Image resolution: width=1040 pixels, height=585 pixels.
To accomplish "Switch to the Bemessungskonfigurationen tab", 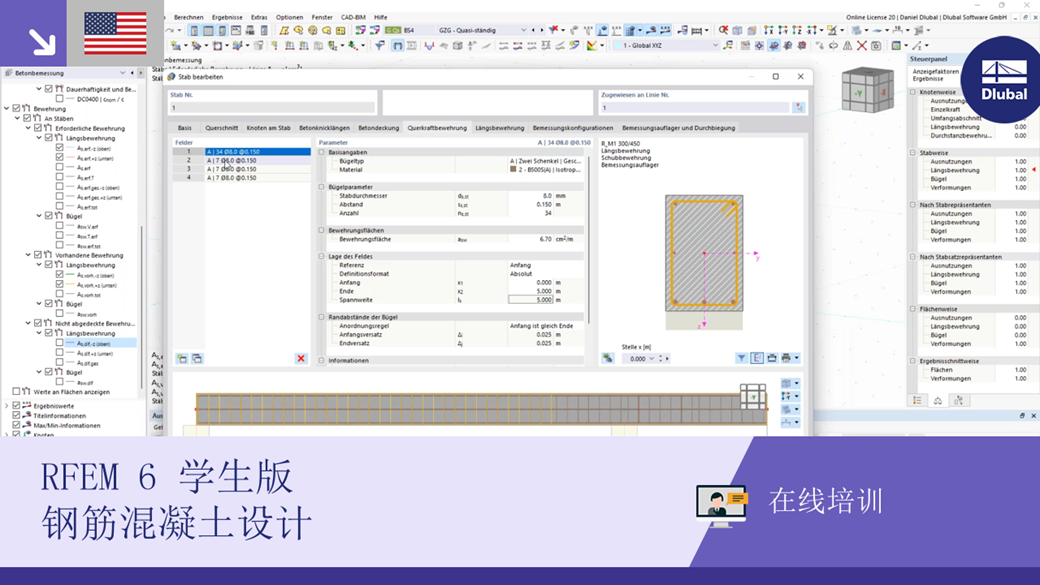I will (573, 127).
